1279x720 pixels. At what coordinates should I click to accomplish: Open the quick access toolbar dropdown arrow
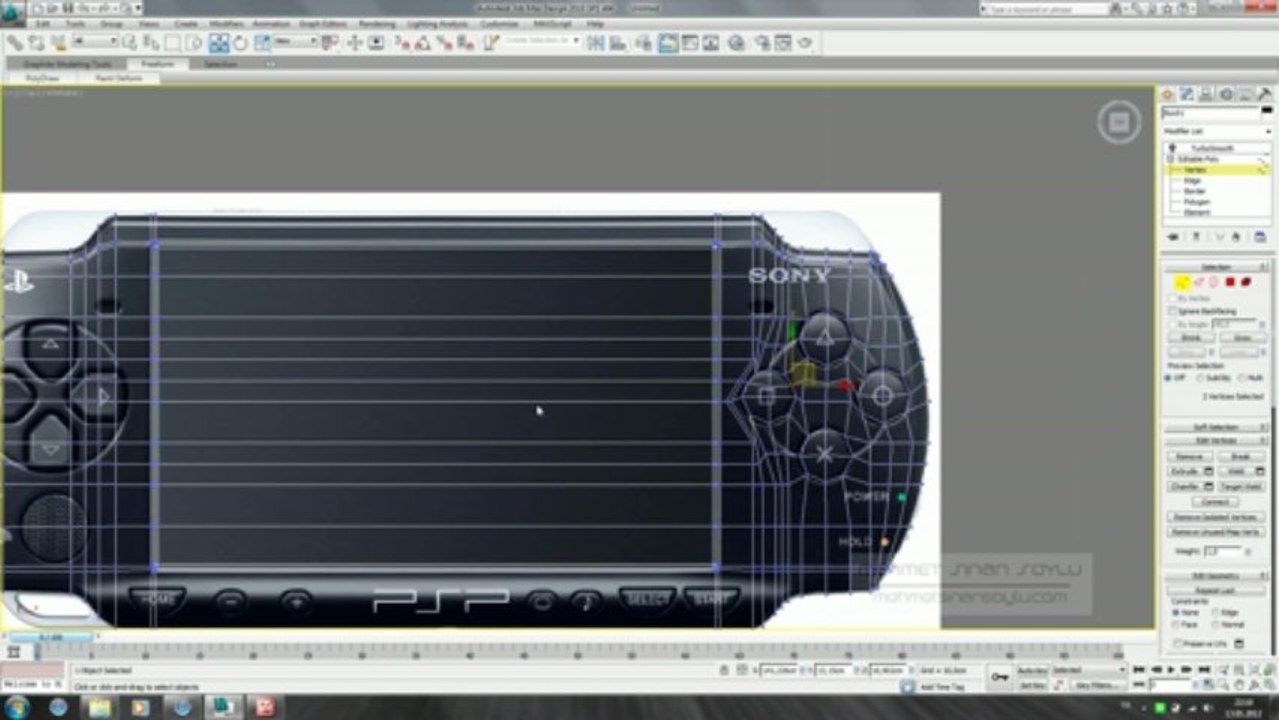[138, 9]
